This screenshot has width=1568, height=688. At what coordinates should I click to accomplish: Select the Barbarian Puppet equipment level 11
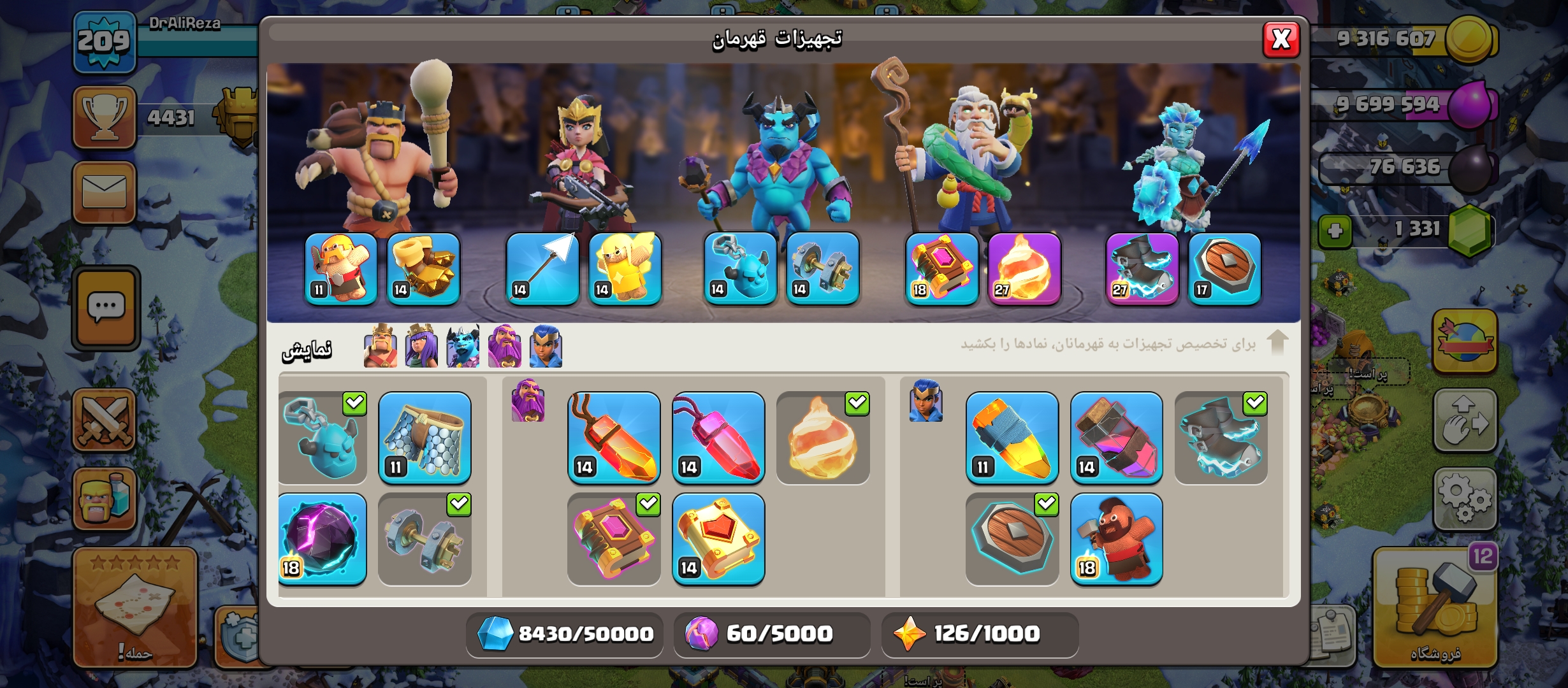click(341, 268)
